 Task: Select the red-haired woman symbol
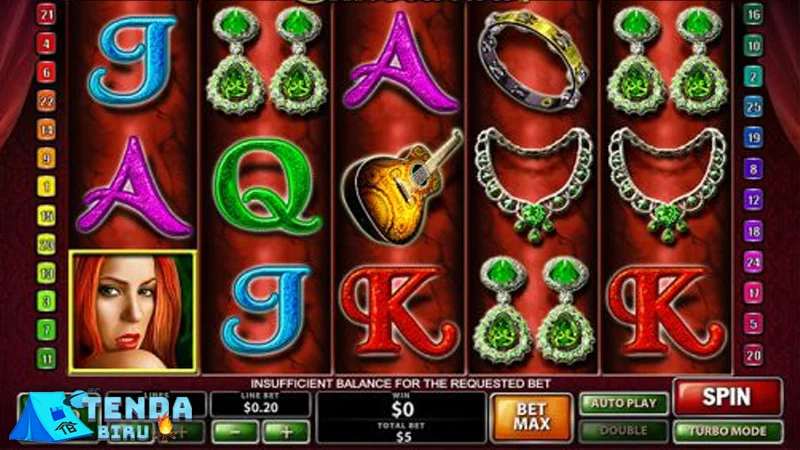[133, 312]
